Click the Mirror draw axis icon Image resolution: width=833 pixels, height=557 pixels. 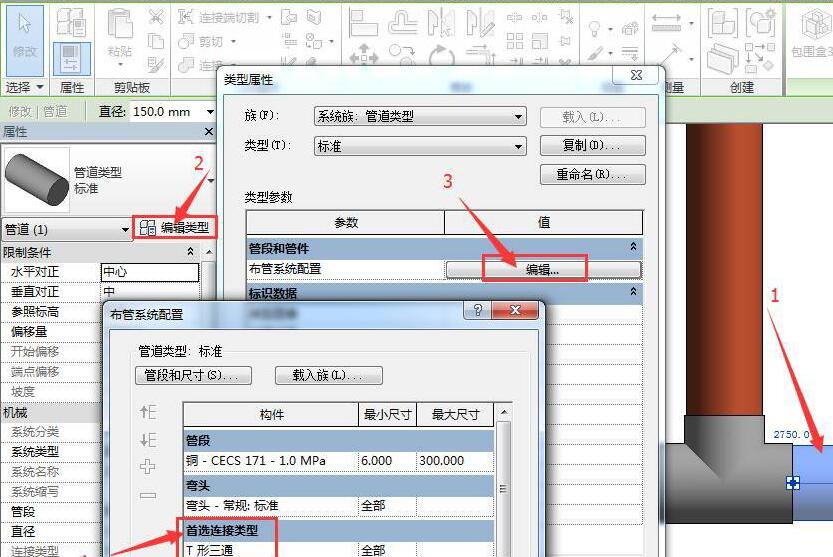480,22
